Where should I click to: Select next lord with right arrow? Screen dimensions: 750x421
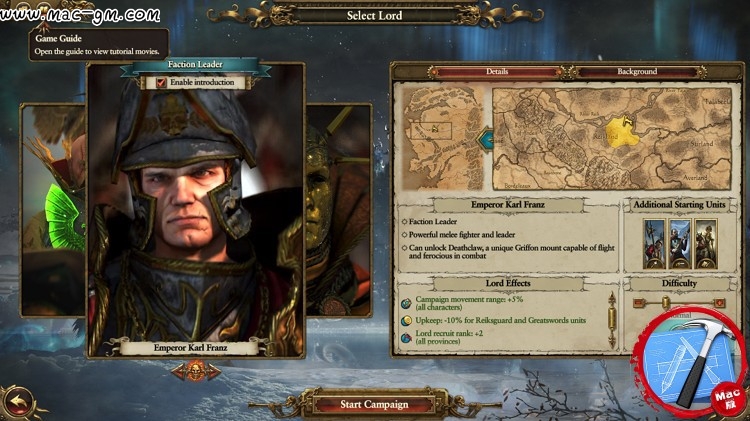(213, 371)
